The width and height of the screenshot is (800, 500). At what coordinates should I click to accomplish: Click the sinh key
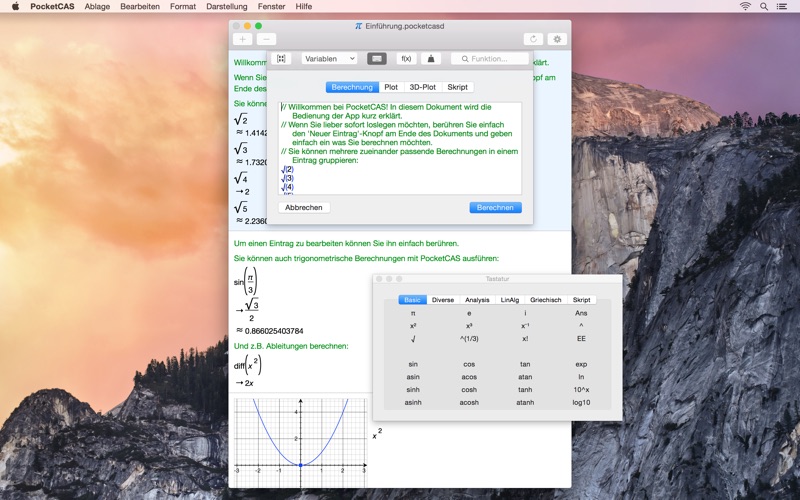click(x=413, y=390)
